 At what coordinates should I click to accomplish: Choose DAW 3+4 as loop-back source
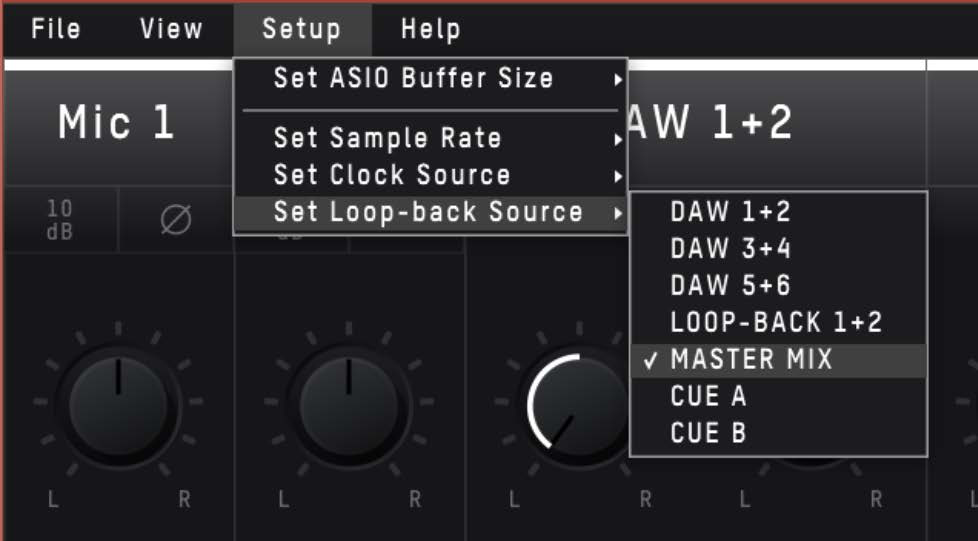[778, 248]
